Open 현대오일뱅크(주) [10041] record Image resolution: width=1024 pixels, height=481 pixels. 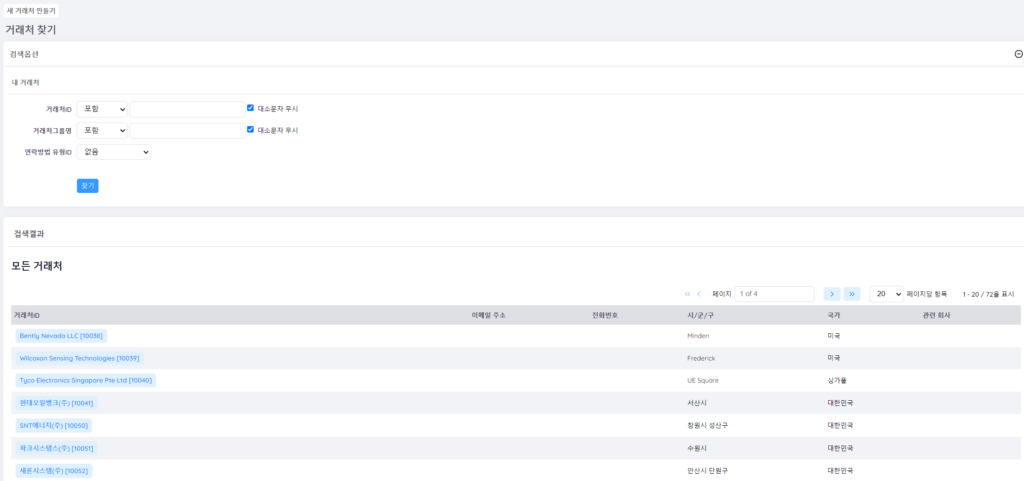pyautogui.click(x=56, y=403)
